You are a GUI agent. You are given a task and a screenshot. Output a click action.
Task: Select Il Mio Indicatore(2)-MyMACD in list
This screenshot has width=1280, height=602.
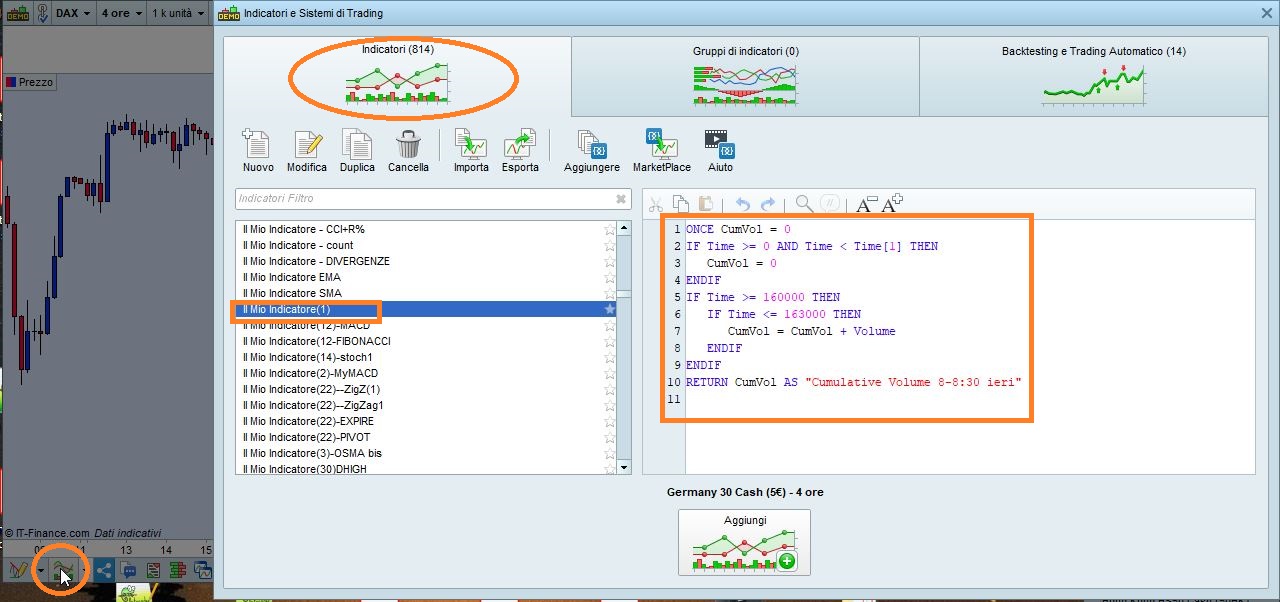click(x=426, y=374)
